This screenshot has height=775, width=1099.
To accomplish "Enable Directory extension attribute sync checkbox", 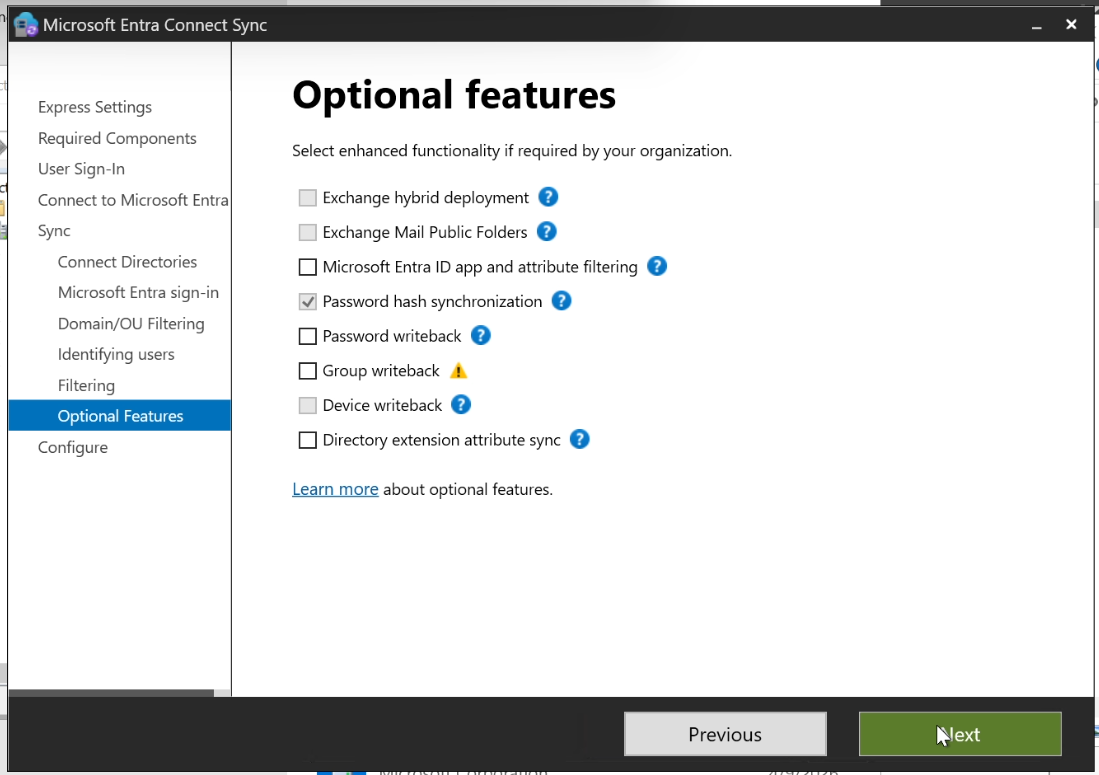I will 307,440.
